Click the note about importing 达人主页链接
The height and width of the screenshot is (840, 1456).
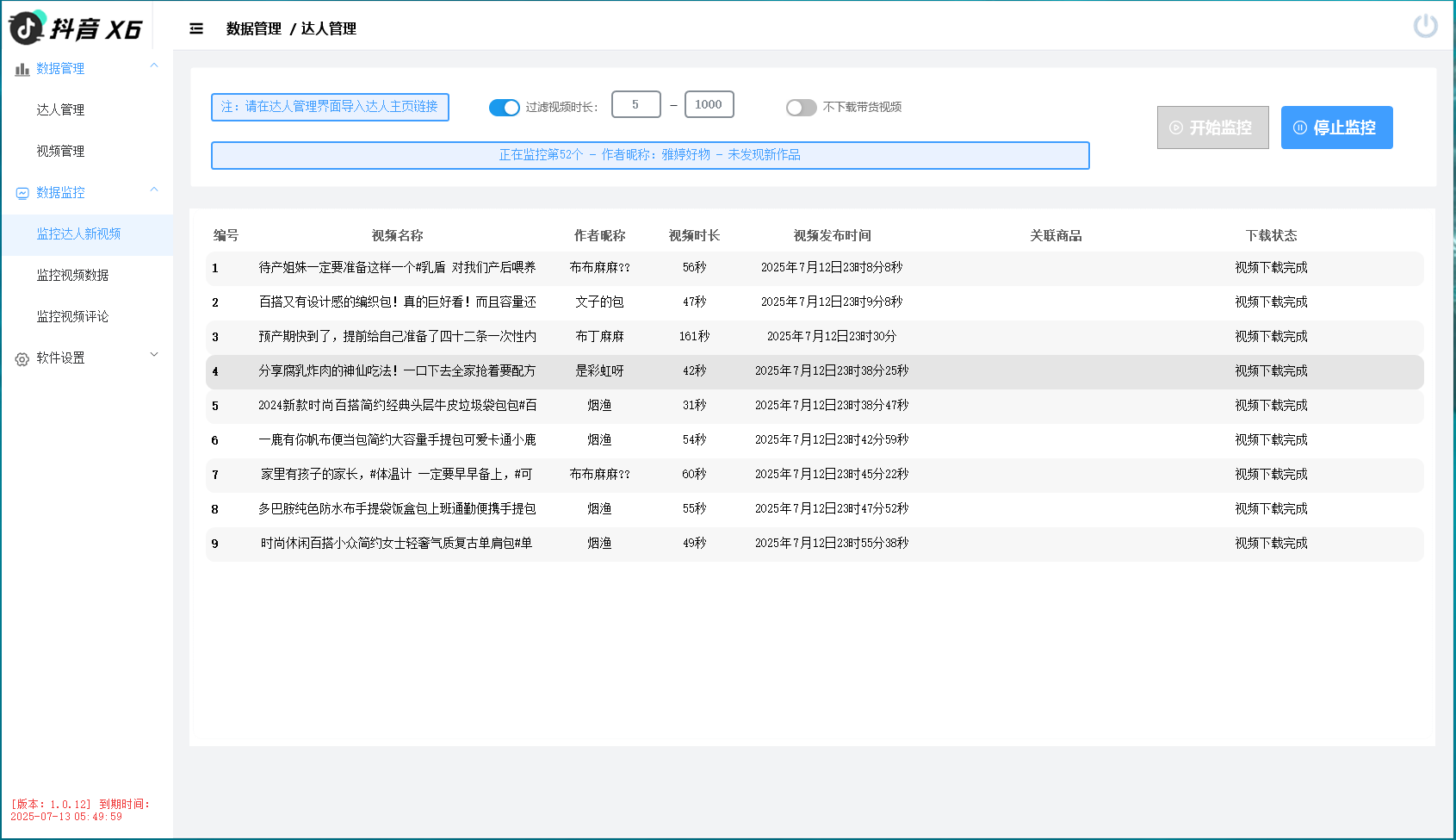[330, 107]
